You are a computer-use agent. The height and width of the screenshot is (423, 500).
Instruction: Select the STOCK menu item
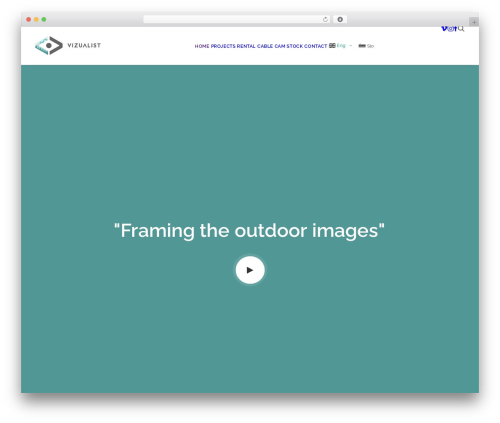point(295,46)
